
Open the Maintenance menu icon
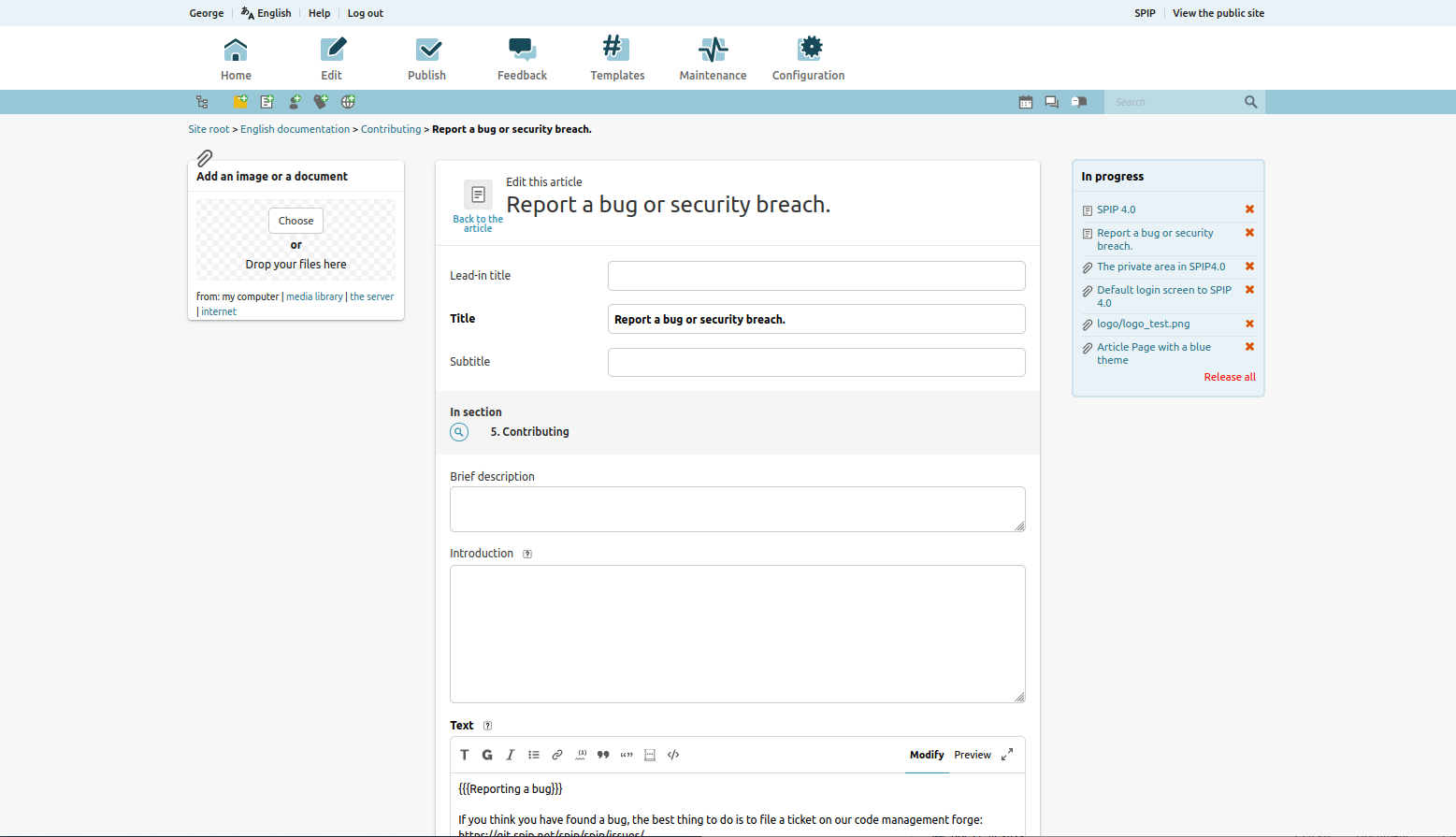tap(713, 58)
